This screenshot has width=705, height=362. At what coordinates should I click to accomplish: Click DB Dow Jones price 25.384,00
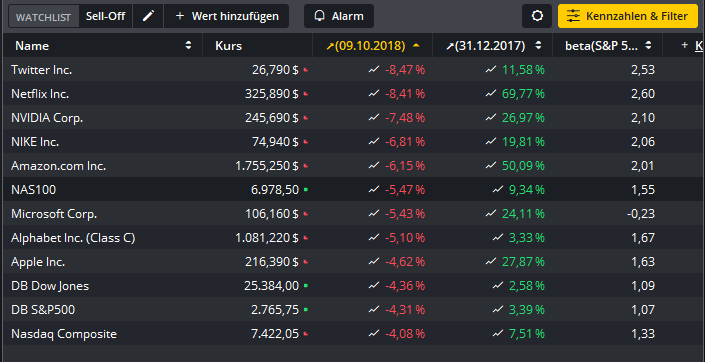271,286
